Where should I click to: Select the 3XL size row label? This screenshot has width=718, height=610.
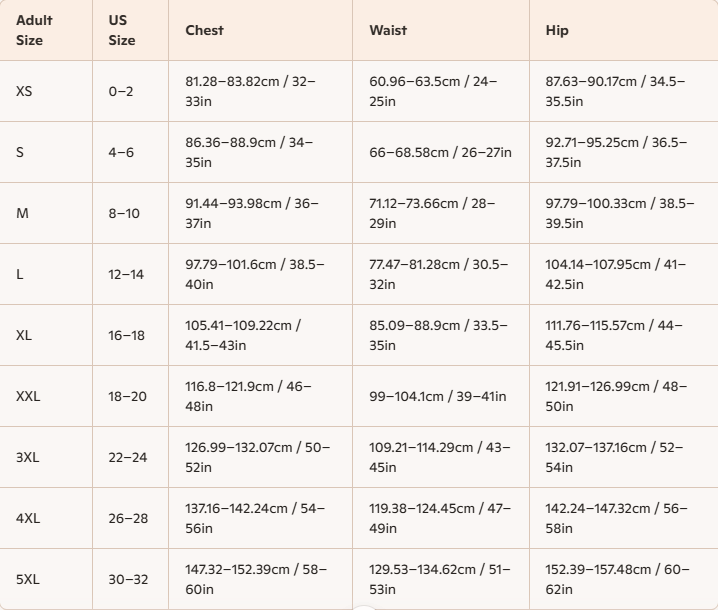(28, 457)
